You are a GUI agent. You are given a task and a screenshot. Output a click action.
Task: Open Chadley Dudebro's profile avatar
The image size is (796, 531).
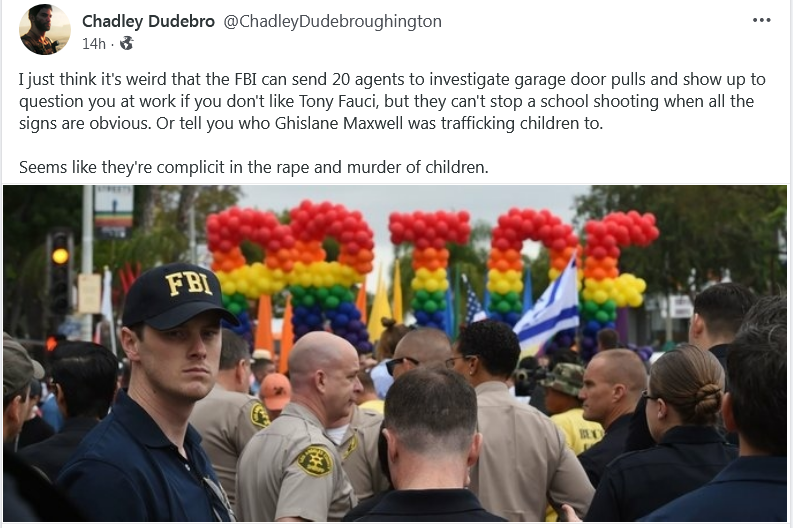click(x=45, y=29)
